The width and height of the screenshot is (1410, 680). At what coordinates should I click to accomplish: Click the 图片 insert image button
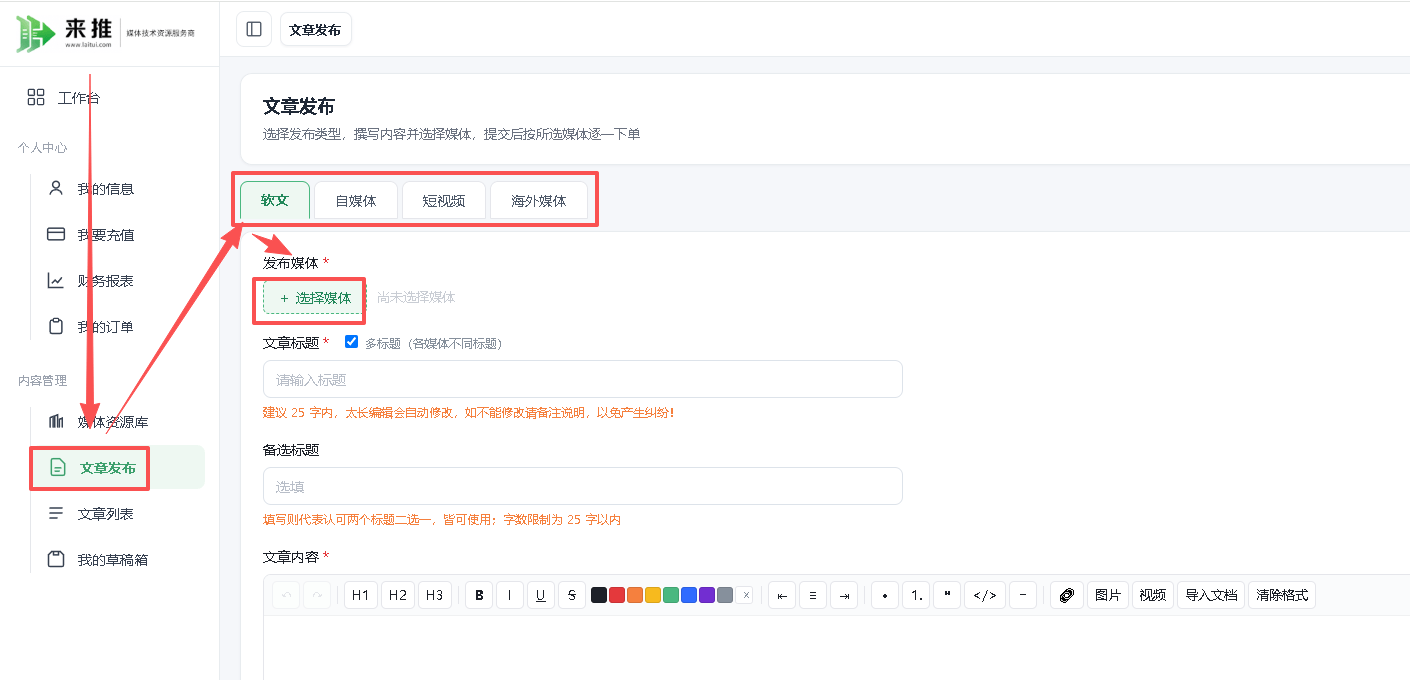pyautogui.click(x=1108, y=595)
